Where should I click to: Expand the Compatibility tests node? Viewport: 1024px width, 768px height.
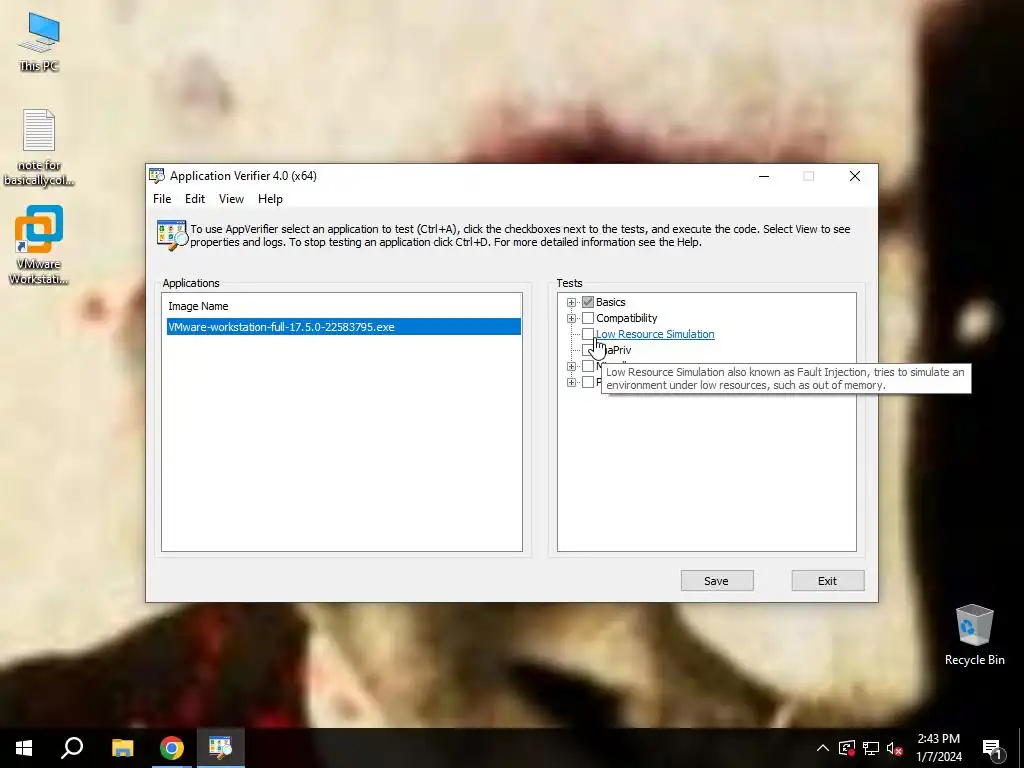[571, 318]
